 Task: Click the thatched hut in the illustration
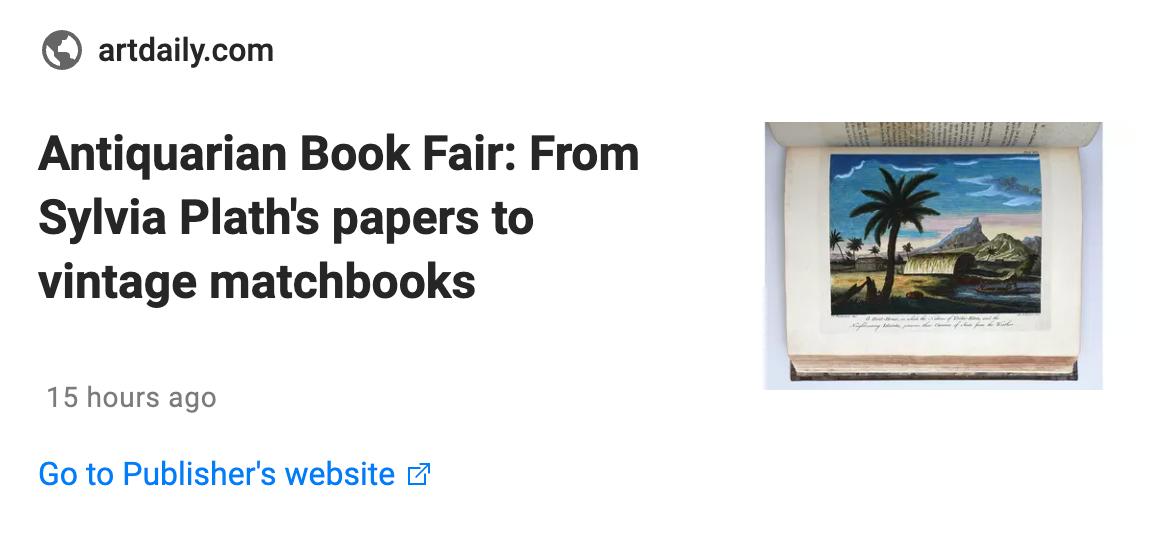pyautogui.click(x=937, y=264)
